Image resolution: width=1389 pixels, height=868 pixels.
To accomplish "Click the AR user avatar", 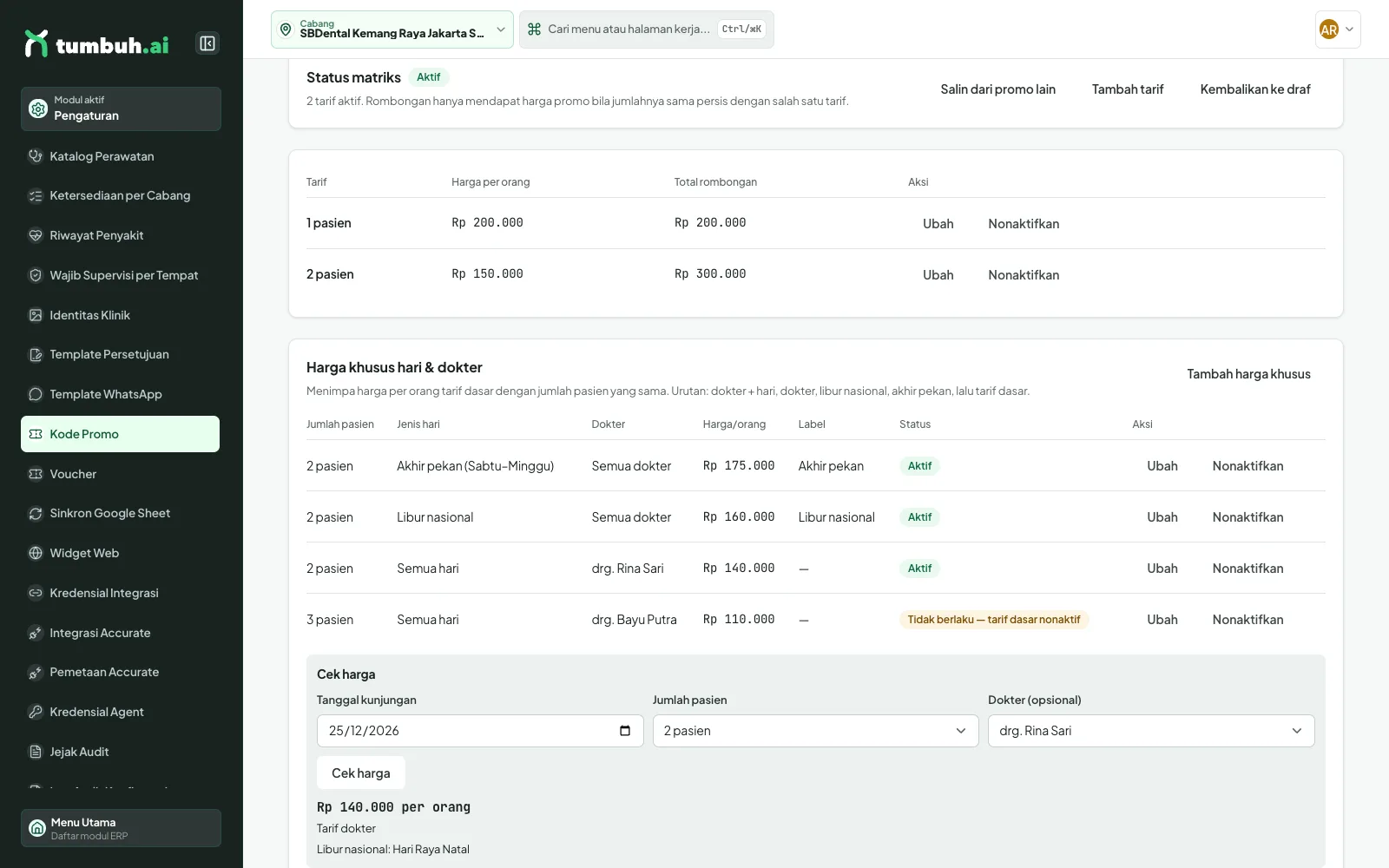I will (1329, 30).
